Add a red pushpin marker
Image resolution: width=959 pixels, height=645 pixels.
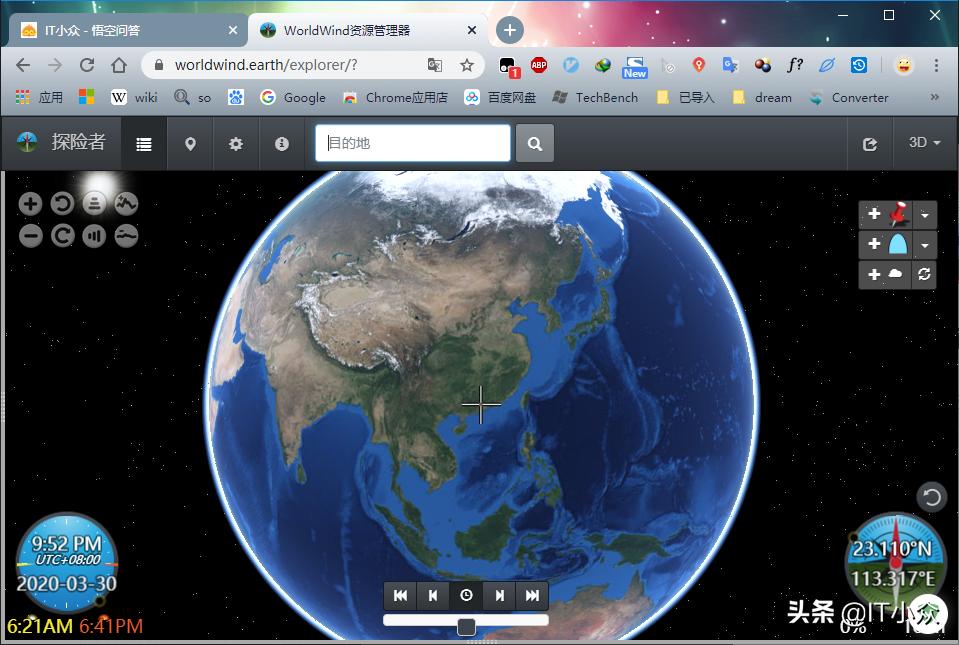pos(886,214)
